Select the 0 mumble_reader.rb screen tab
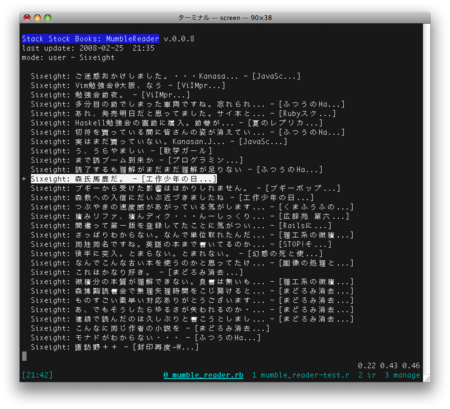Viewport: 450px width, 409px height. click(203, 375)
